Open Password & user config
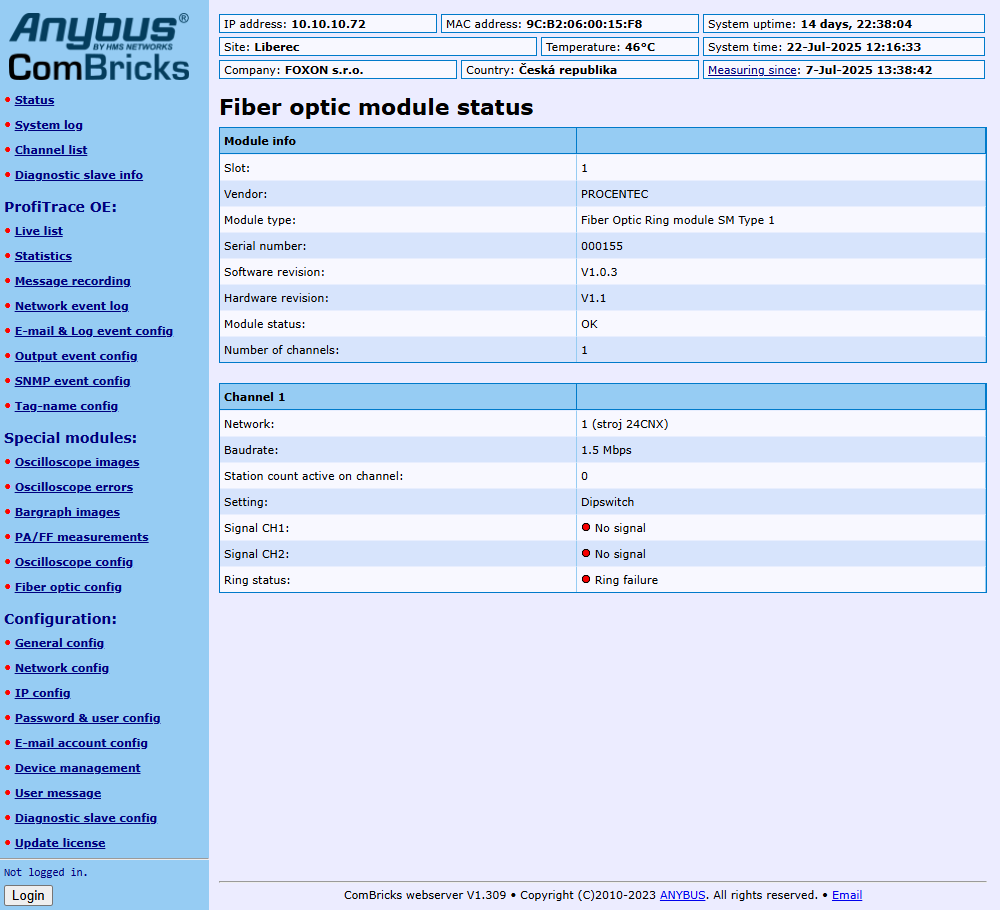 coord(87,718)
